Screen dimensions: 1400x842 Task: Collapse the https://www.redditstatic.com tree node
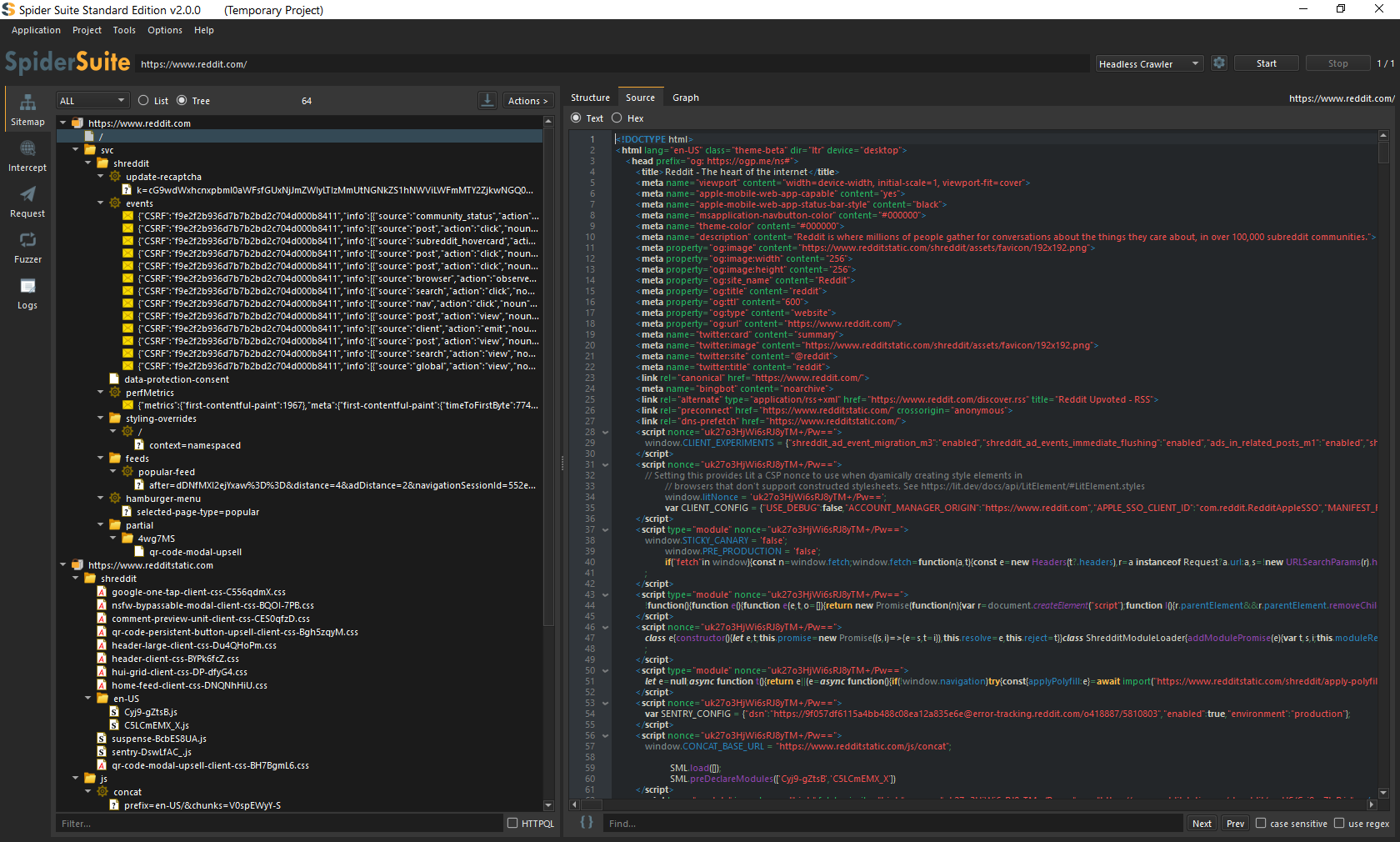63,565
